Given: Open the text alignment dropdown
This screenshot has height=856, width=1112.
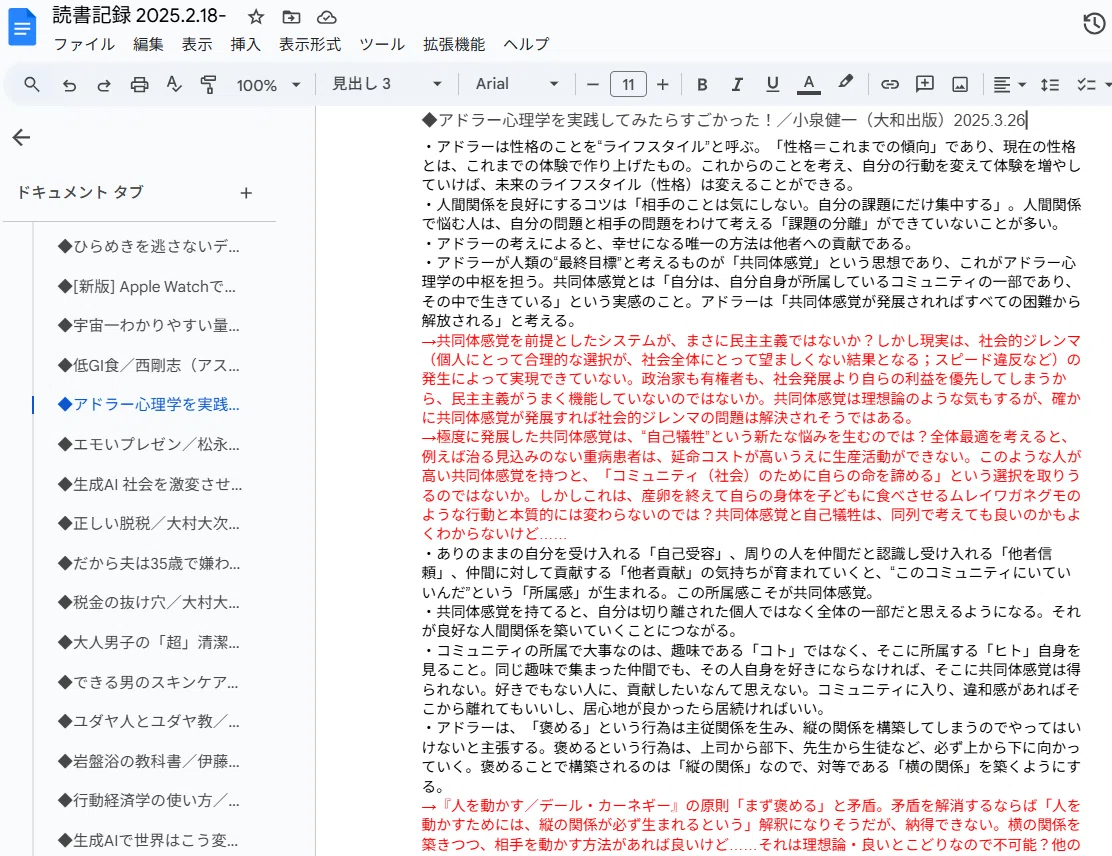Looking at the screenshot, I should [x=1010, y=84].
